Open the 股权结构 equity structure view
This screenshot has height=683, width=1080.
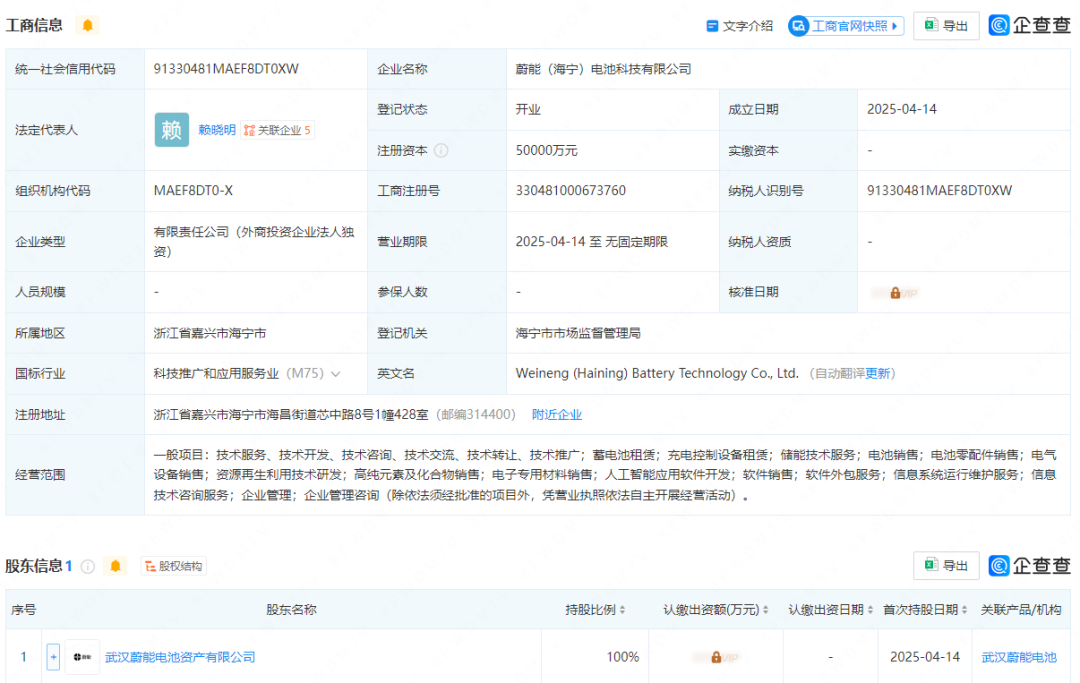click(174, 566)
